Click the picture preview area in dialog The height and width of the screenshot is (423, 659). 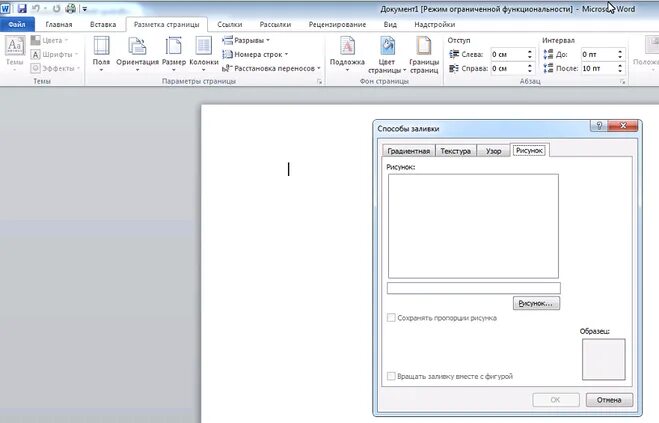473,226
